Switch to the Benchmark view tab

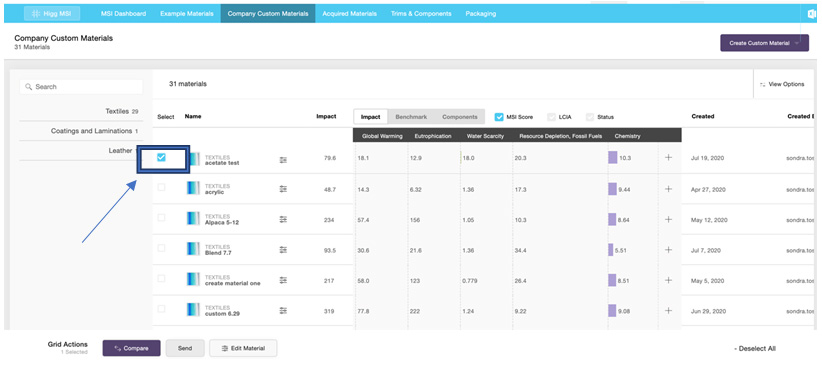tap(411, 117)
